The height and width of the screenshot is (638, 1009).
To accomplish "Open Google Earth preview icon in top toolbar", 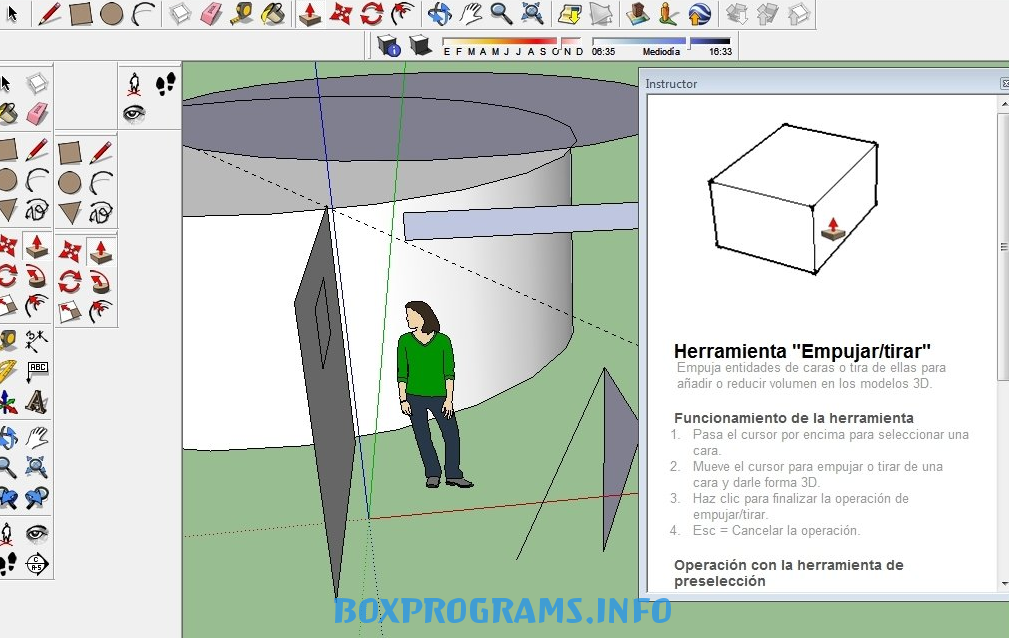I will tap(701, 13).
